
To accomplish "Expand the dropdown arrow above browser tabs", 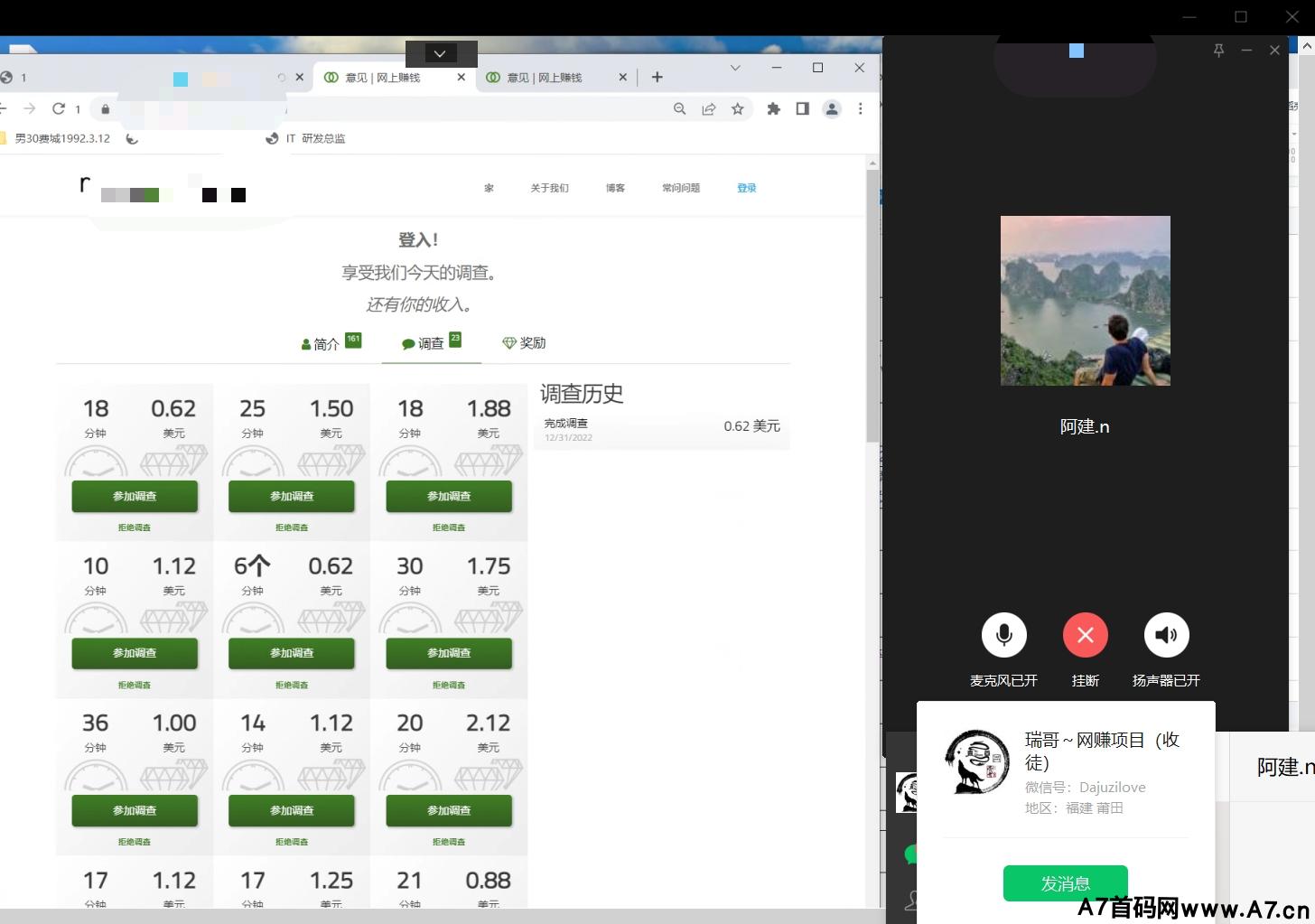I will pyautogui.click(x=440, y=53).
